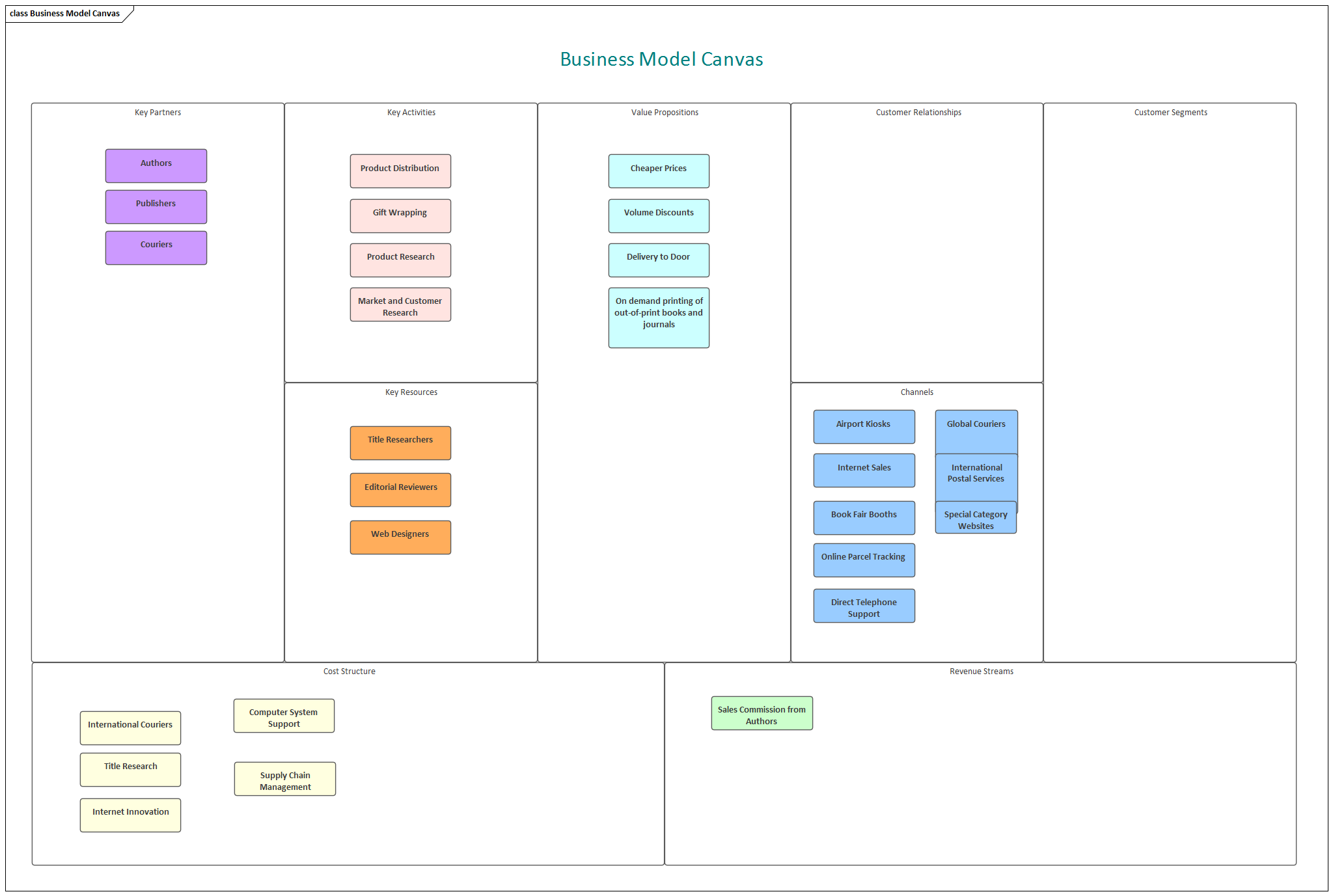Select the Title Researchers resource

[400, 442]
